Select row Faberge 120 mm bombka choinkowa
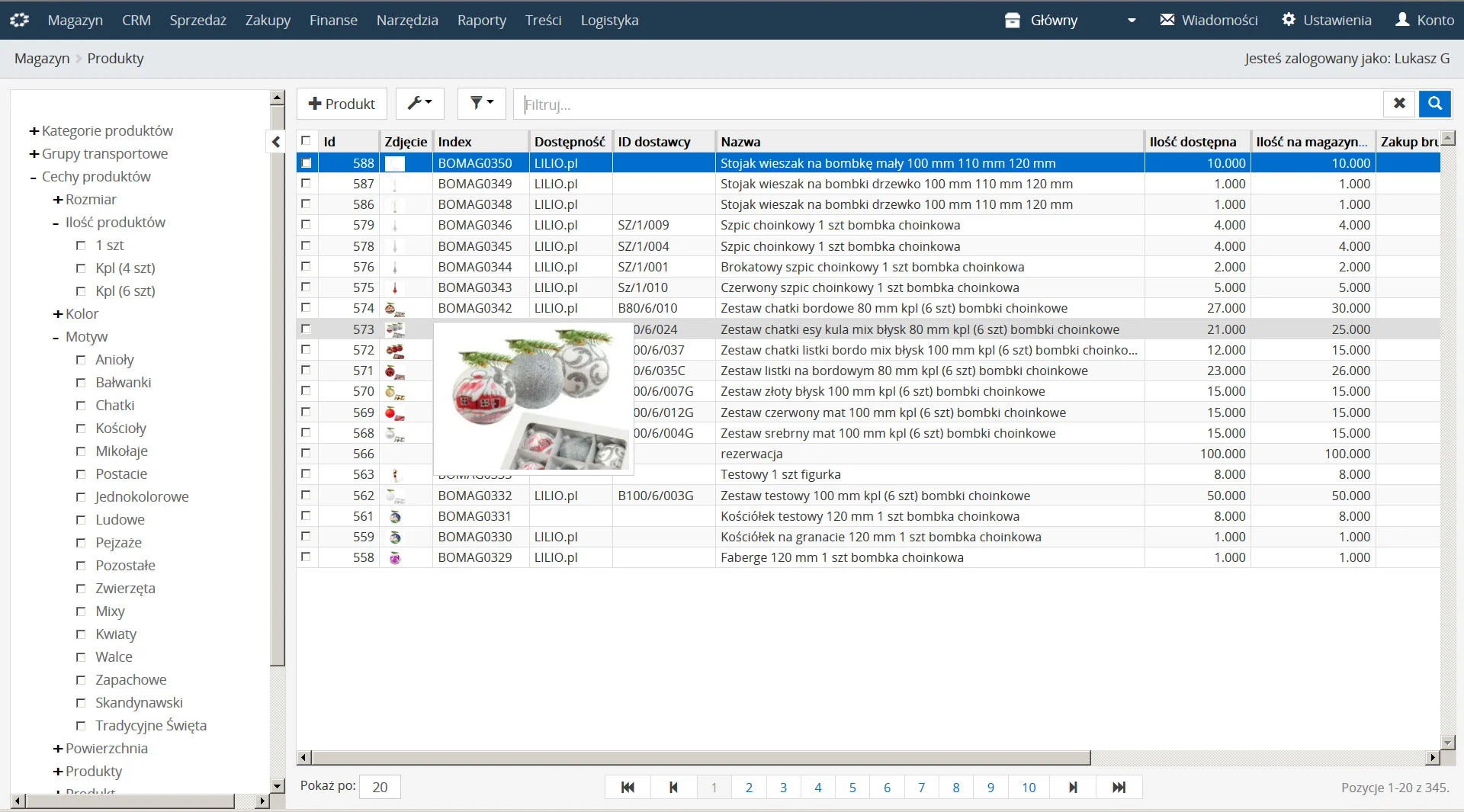 point(868,557)
